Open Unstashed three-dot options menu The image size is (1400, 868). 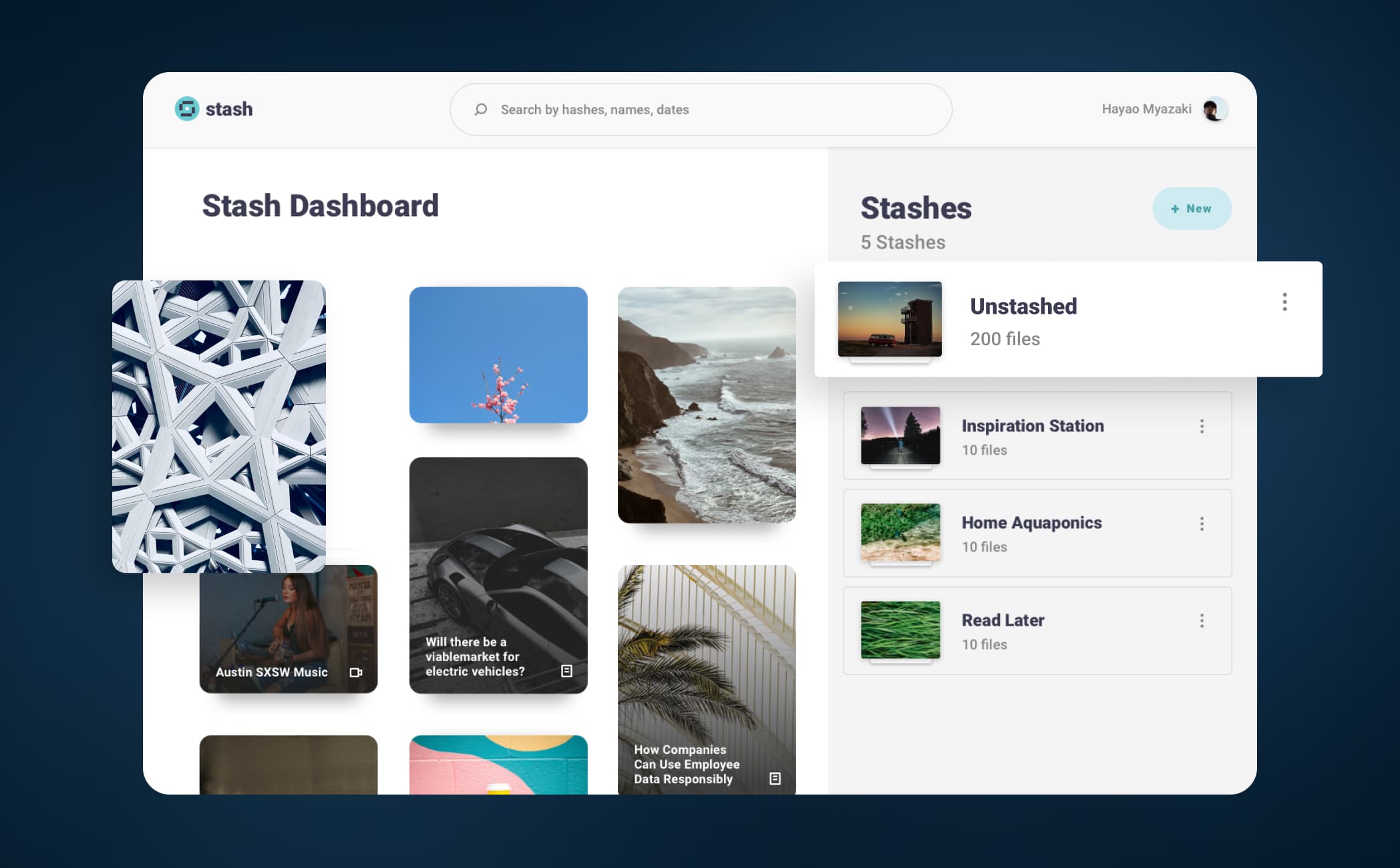pos(1284,302)
